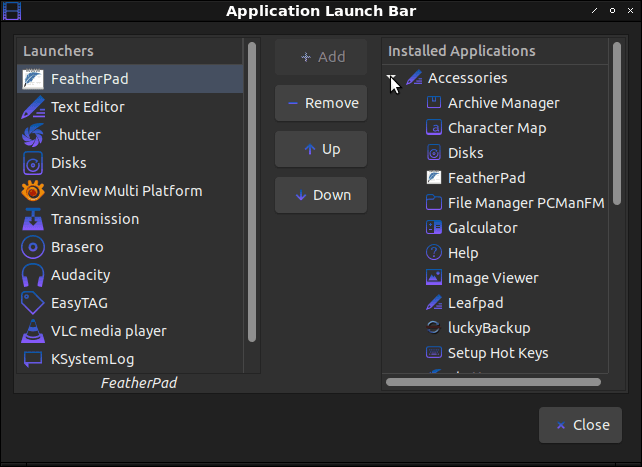Click the Archive Manager icon

click(x=434, y=103)
